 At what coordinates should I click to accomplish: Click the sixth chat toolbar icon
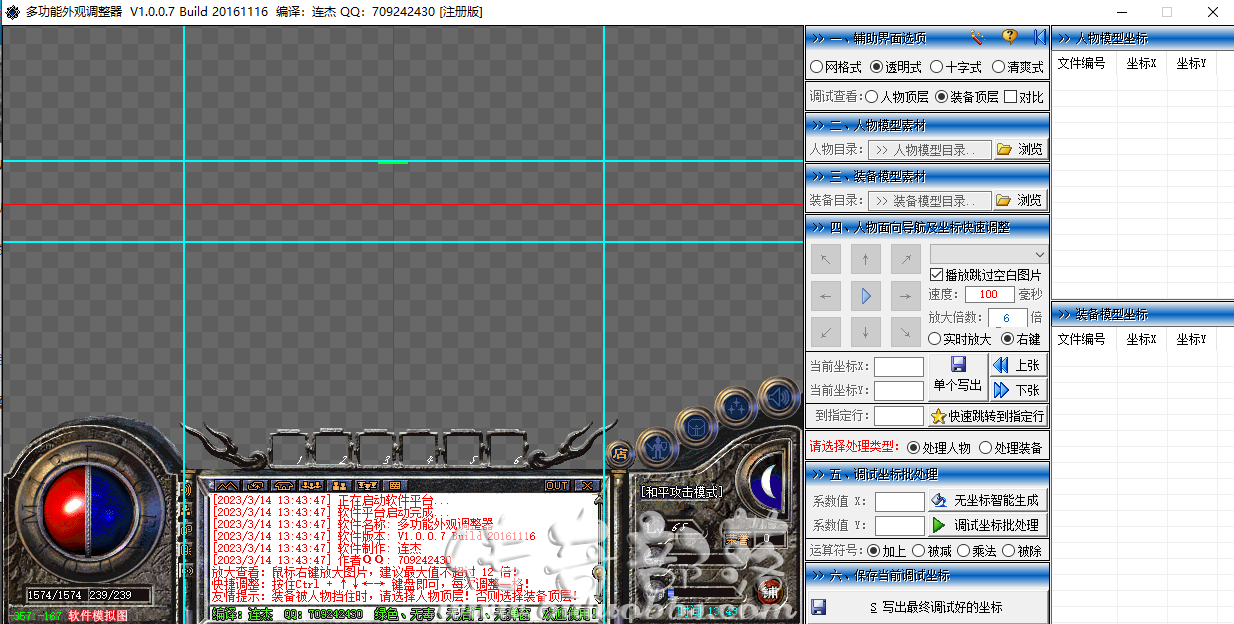366,486
